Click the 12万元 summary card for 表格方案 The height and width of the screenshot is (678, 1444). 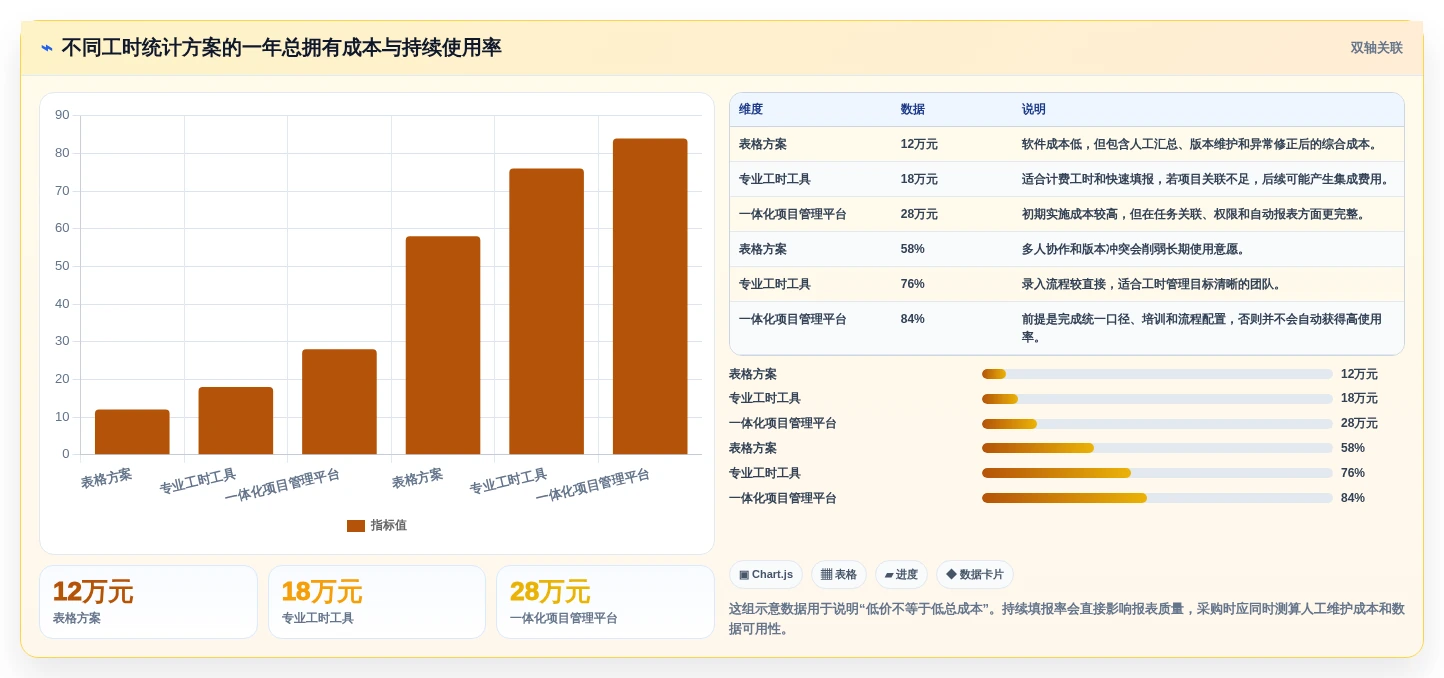148,602
